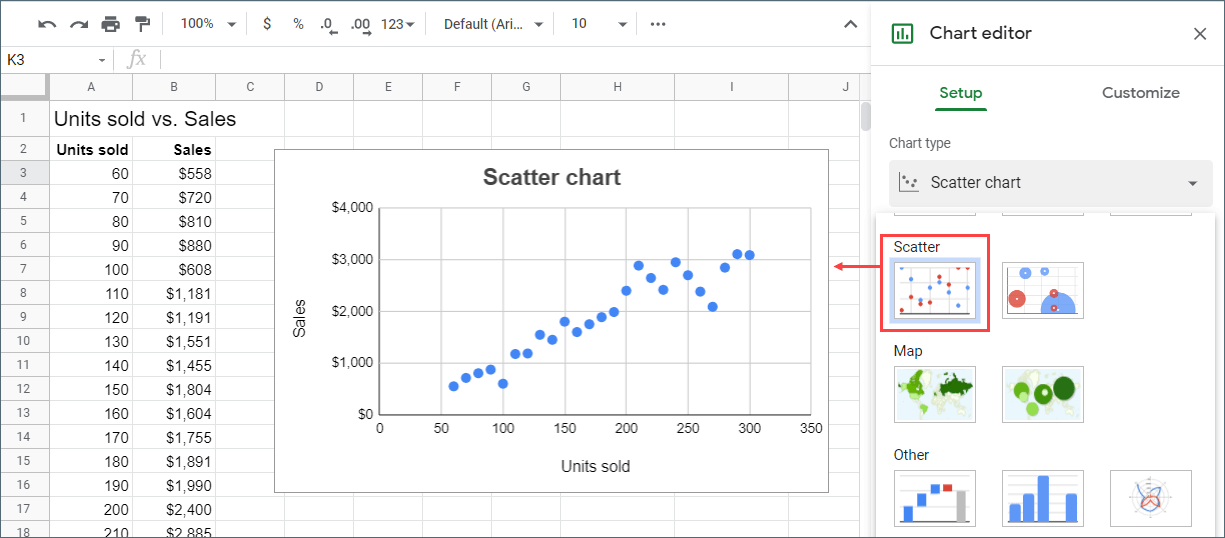Select row 1 header
The height and width of the screenshot is (538, 1225).
24,118
